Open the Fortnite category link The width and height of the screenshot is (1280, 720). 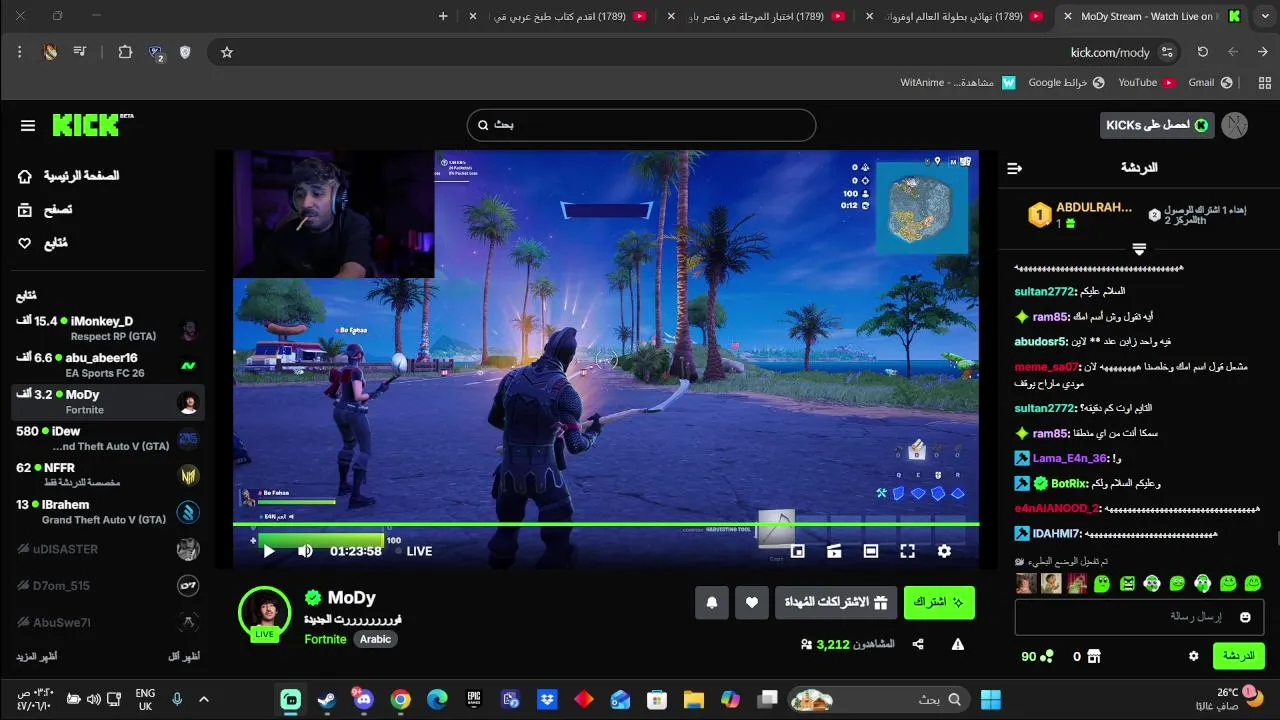(325, 639)
